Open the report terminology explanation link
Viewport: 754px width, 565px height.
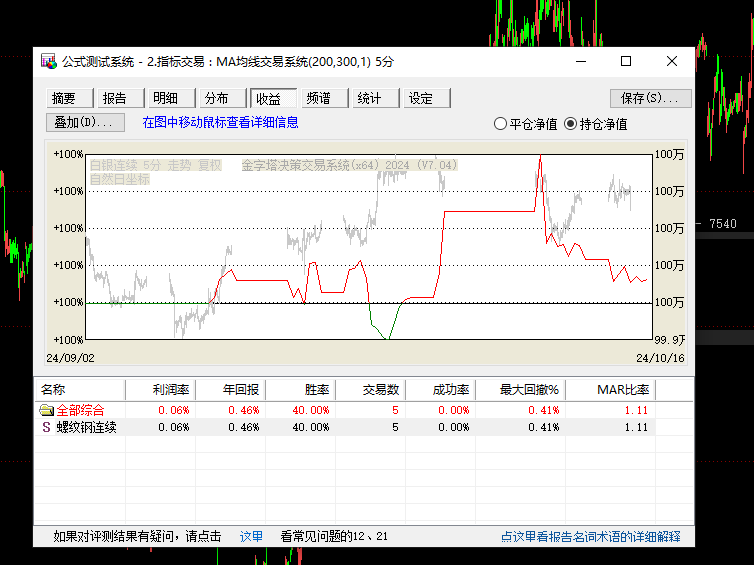591,536
